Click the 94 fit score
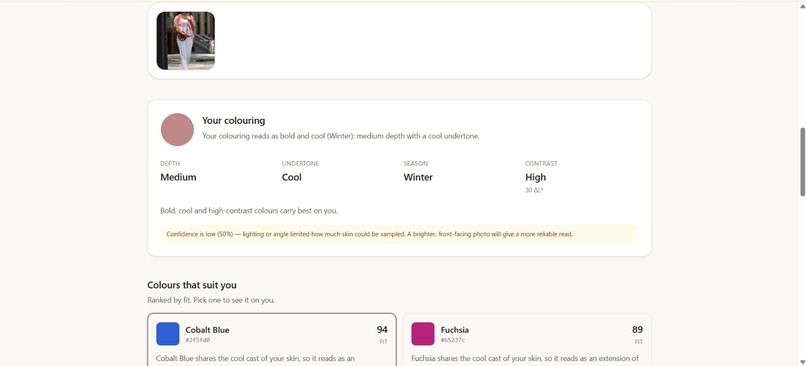The image size is (806, 366). point(382,330)
